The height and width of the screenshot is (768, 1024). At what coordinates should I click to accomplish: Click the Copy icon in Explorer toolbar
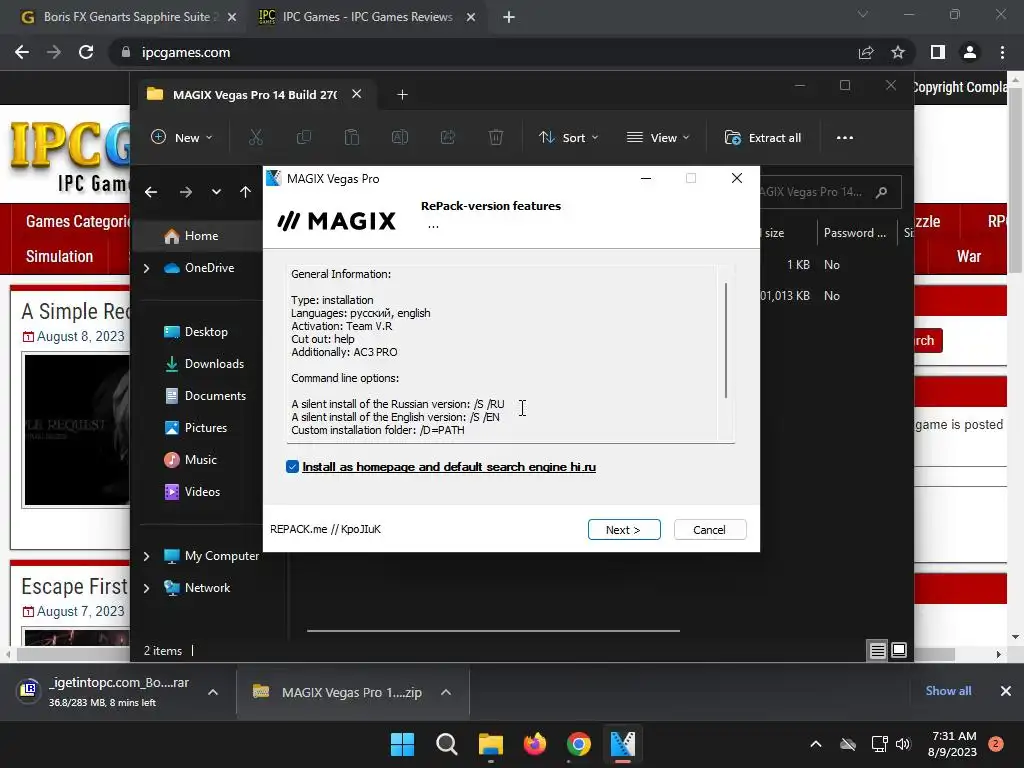[304, 138]
